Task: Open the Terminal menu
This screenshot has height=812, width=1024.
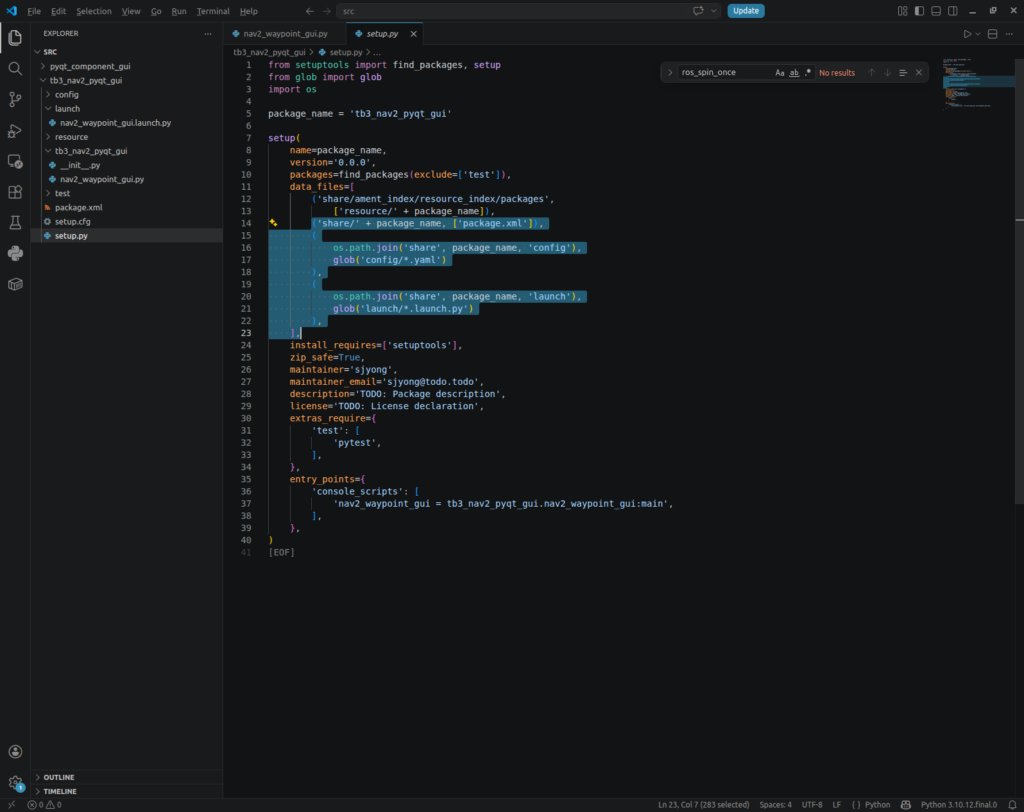Action: (x=213, y=11)
